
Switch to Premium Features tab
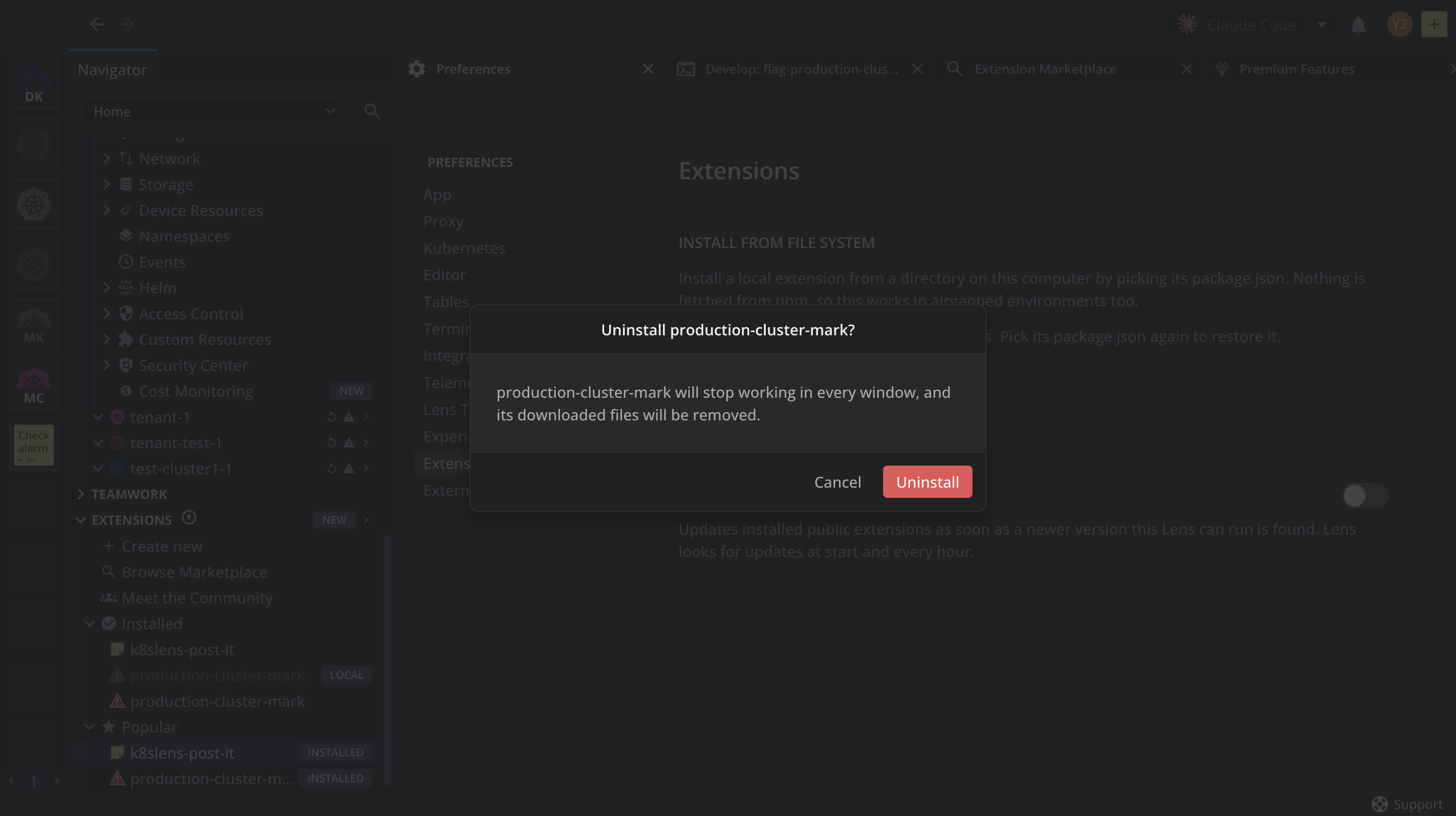tap(1297, 69)
